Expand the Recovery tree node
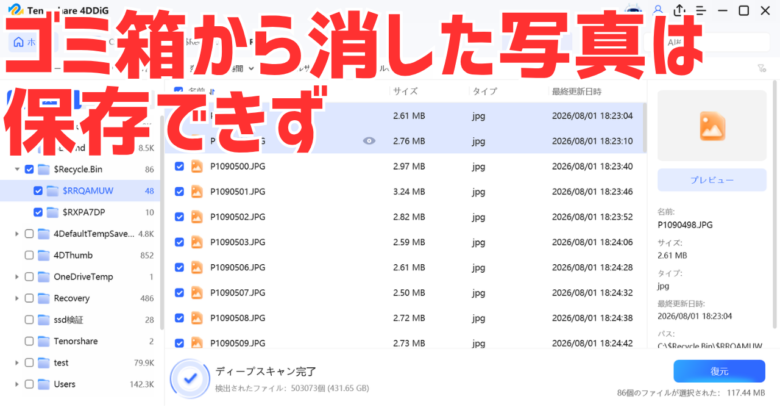 (x=17, y=298)
